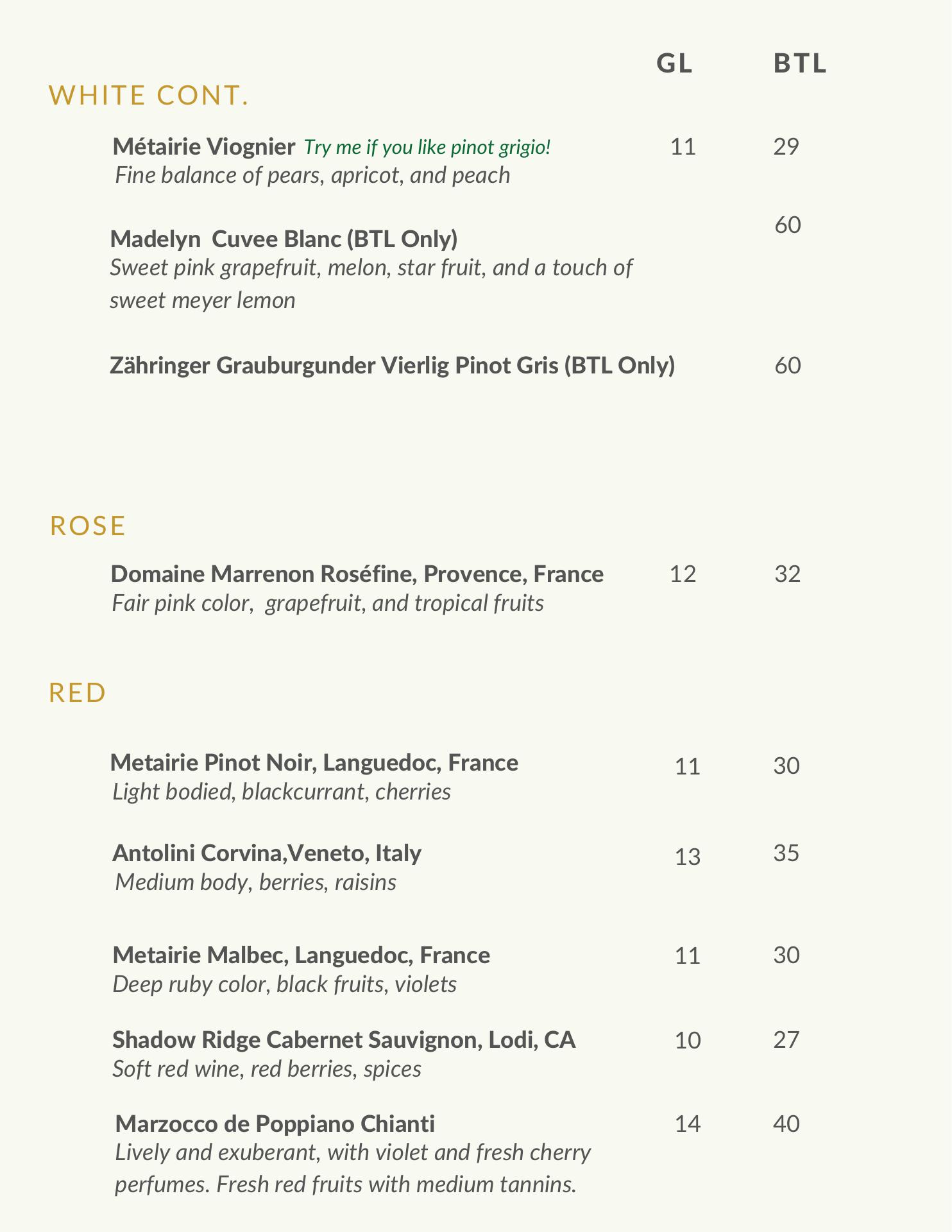Click the 13 glass price for Corvina

[x=687, y=857]
